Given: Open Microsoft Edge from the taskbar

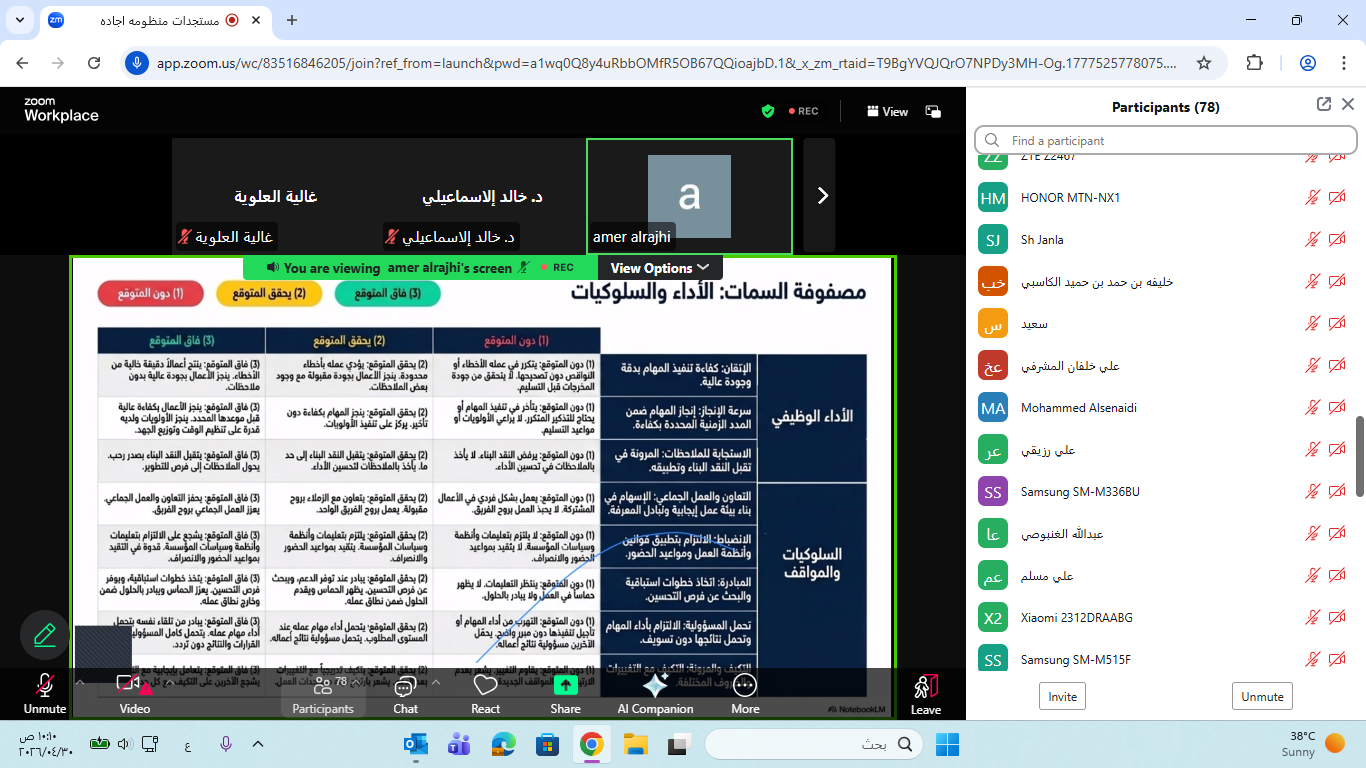Looking at the screenshot, I should (x=503, y=744).
